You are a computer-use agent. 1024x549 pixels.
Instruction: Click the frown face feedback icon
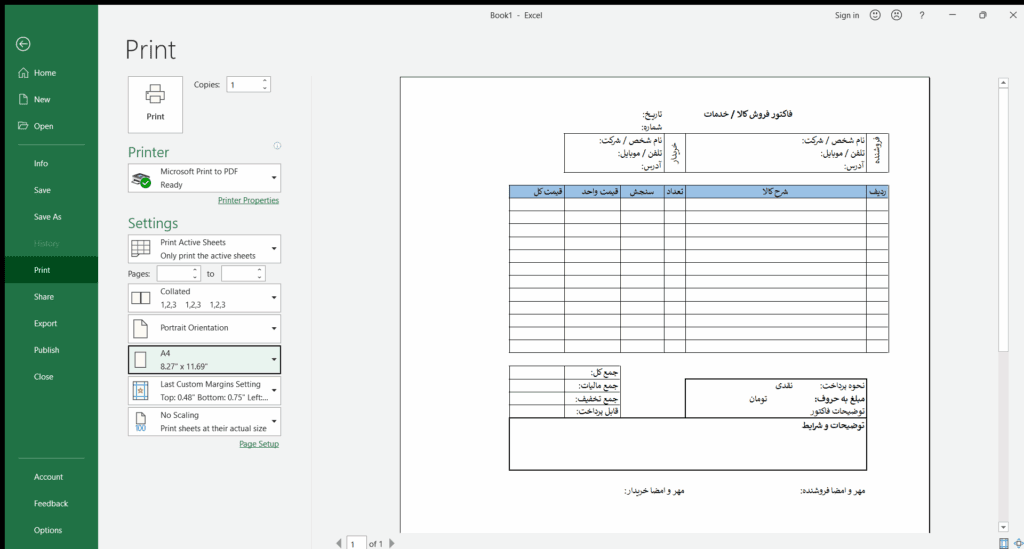point(896,15)
